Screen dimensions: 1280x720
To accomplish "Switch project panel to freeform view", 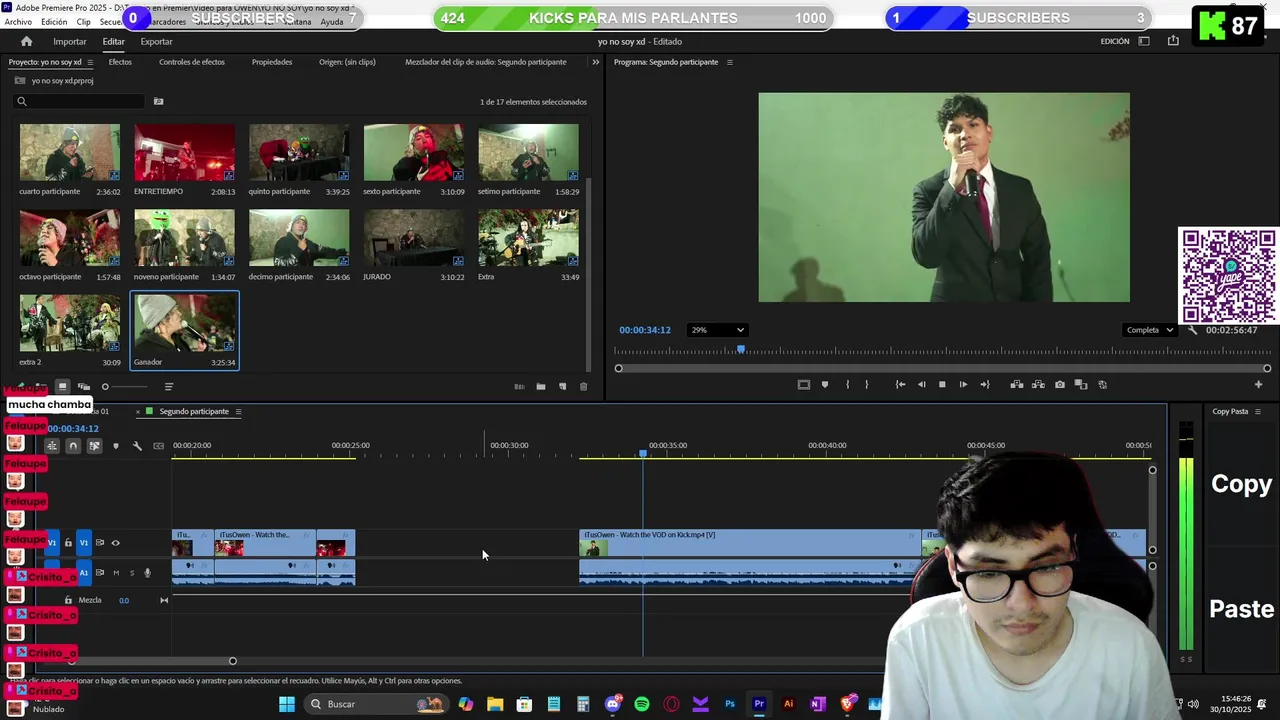I will pos(84,386).
